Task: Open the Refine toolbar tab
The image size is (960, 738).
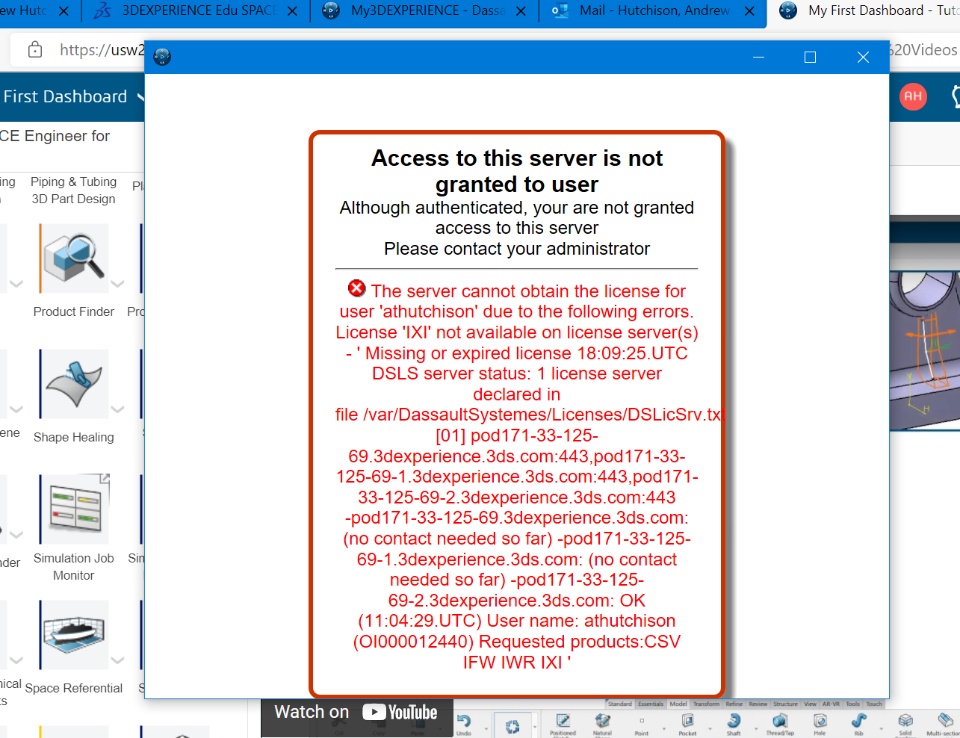Action: (734, 704)
